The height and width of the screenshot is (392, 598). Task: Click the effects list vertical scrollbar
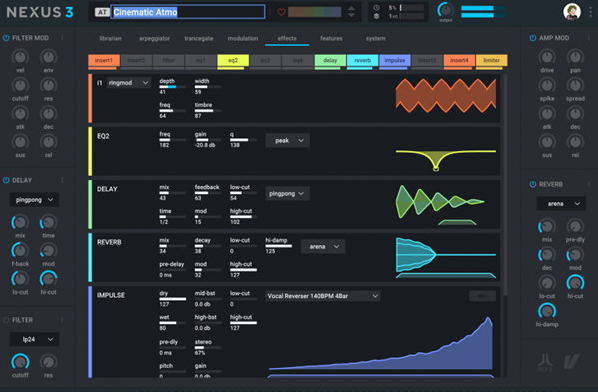point(506,185)
